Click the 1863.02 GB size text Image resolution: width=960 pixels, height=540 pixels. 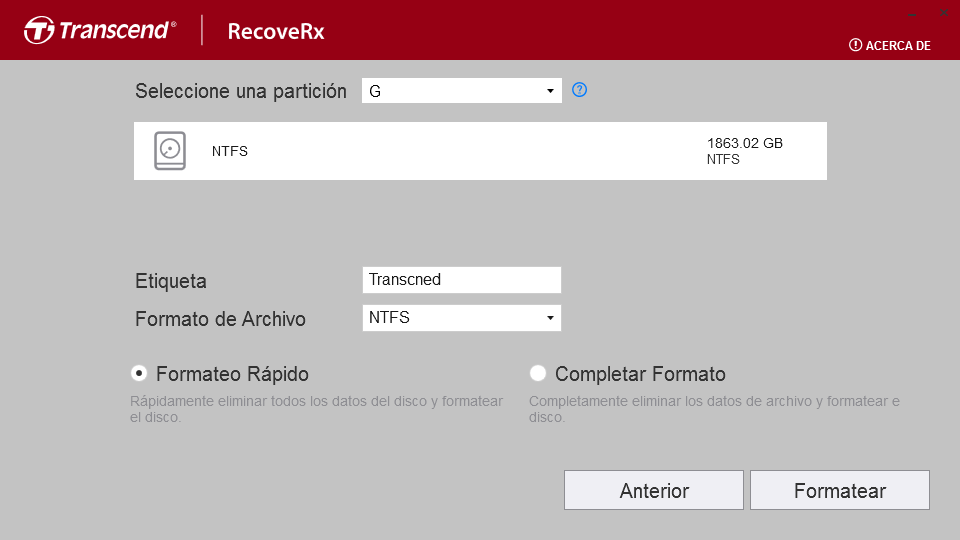(744, 143)
